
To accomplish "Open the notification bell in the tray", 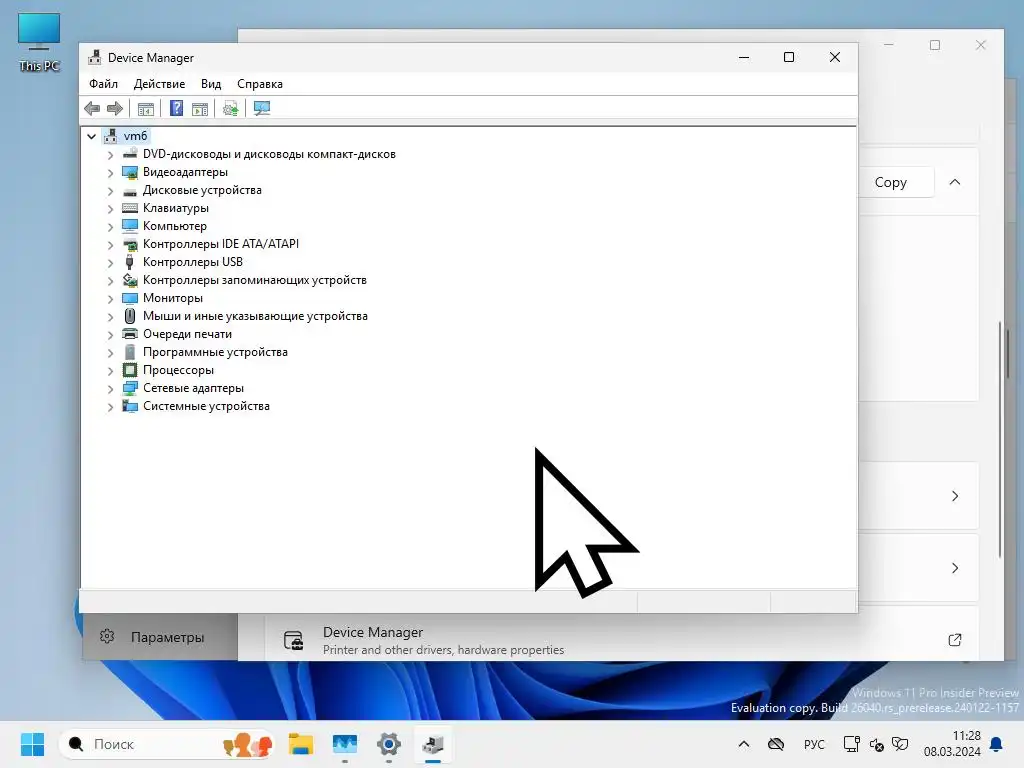I will [997, 744].
